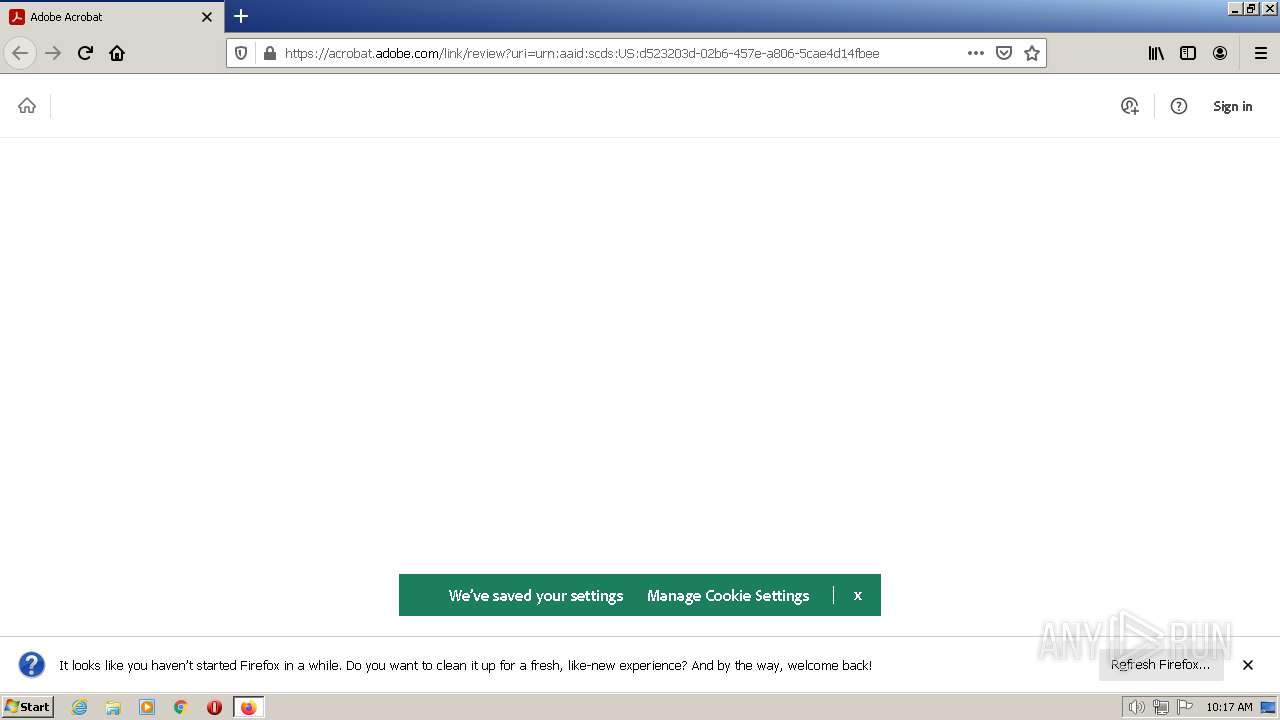The width and height of the screenshot is (1280, 720).
Task: Reload the current page
Action: tap(85, 53)
